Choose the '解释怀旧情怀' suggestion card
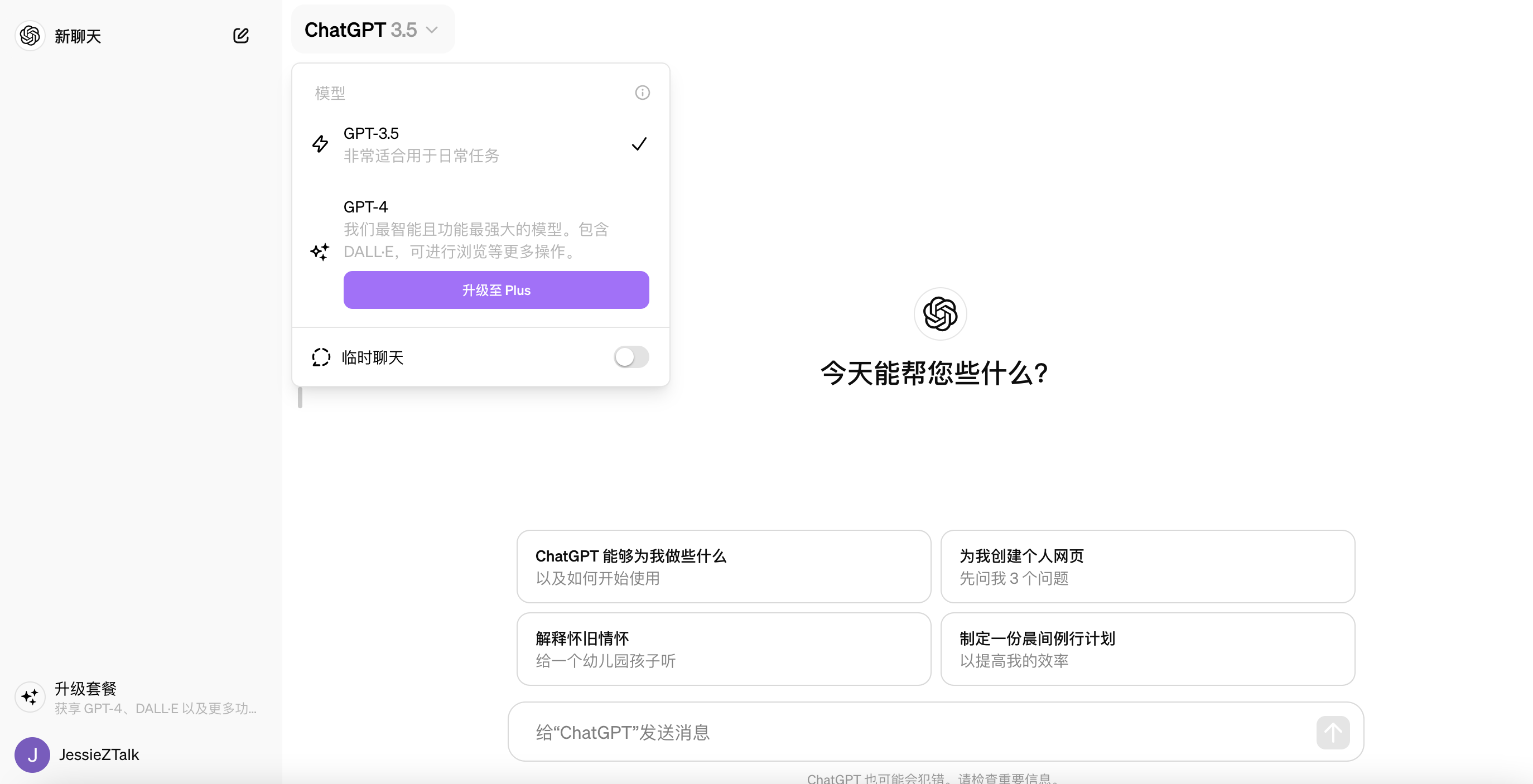 coord(724,649)
